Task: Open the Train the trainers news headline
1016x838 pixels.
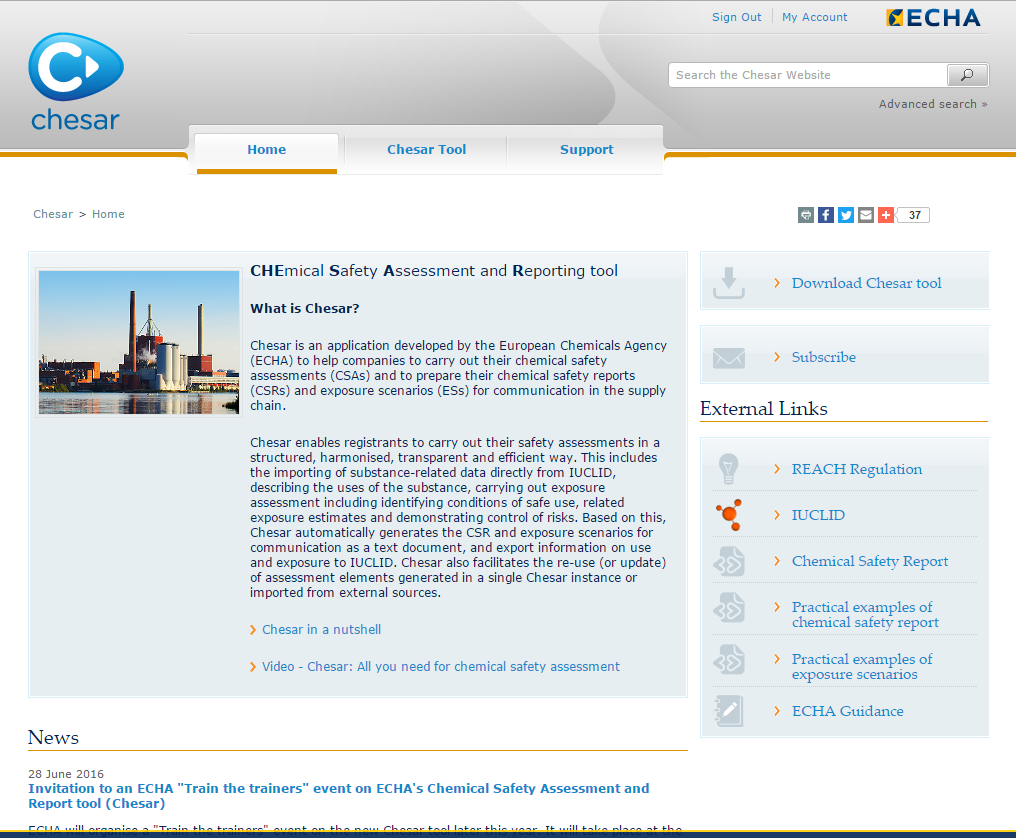Action: [x=338, y=796]
